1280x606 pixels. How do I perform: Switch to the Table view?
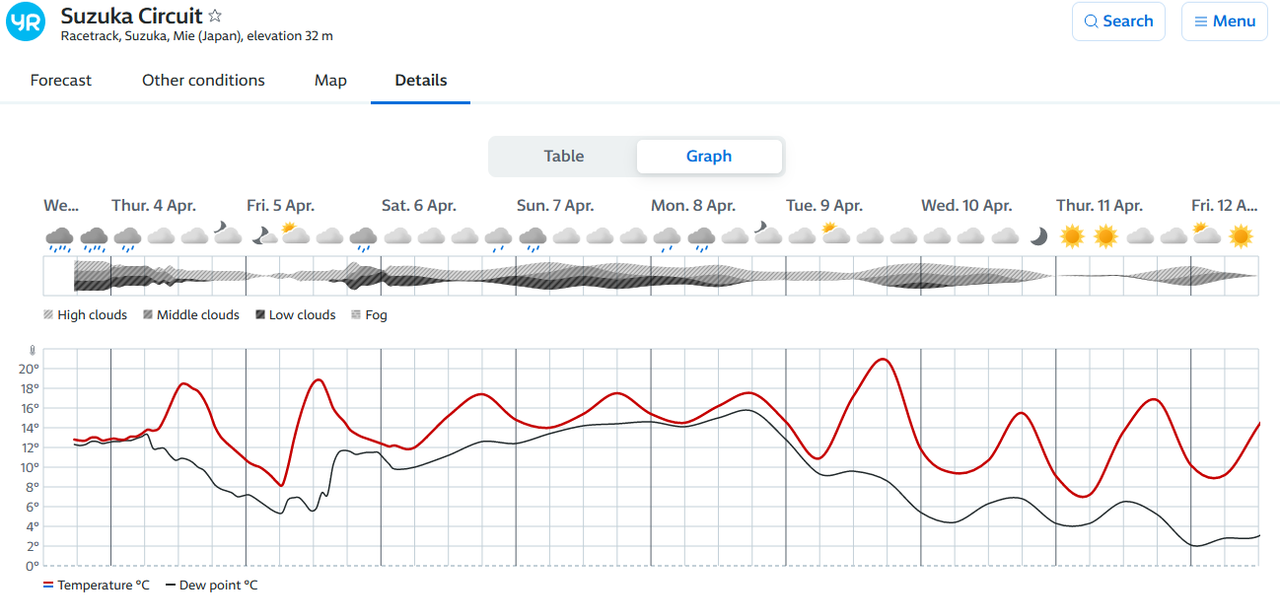[x=564, y=156]
